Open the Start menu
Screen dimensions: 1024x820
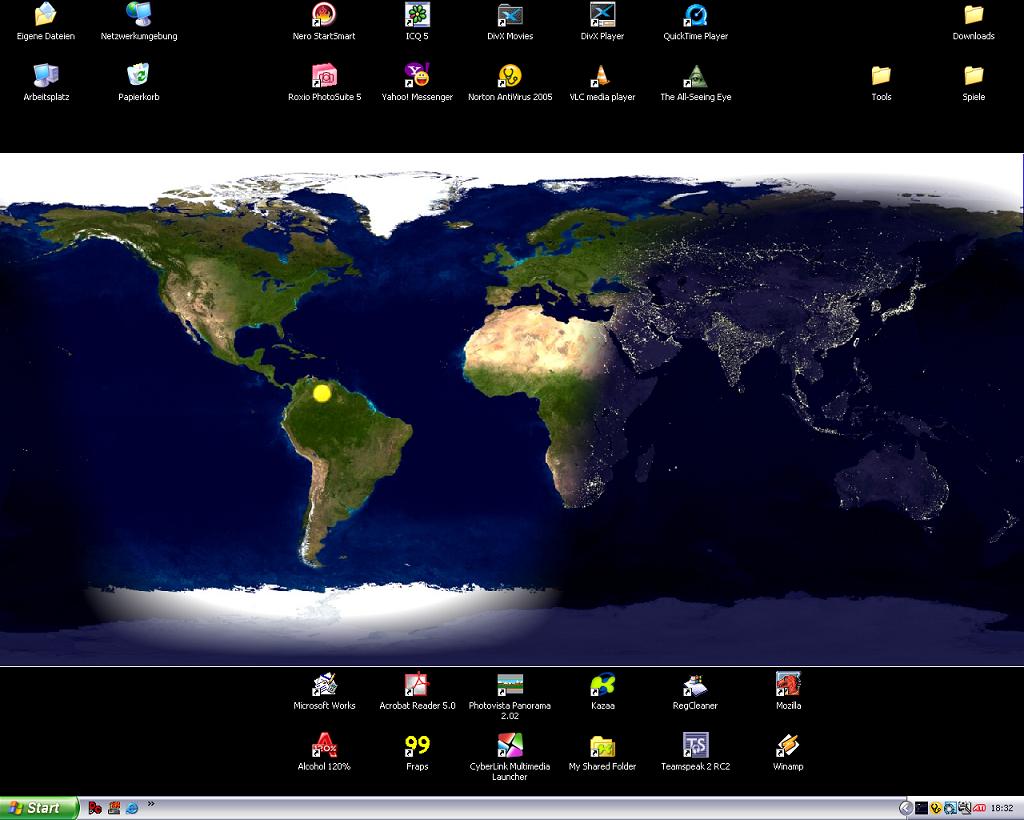point(38,808)
